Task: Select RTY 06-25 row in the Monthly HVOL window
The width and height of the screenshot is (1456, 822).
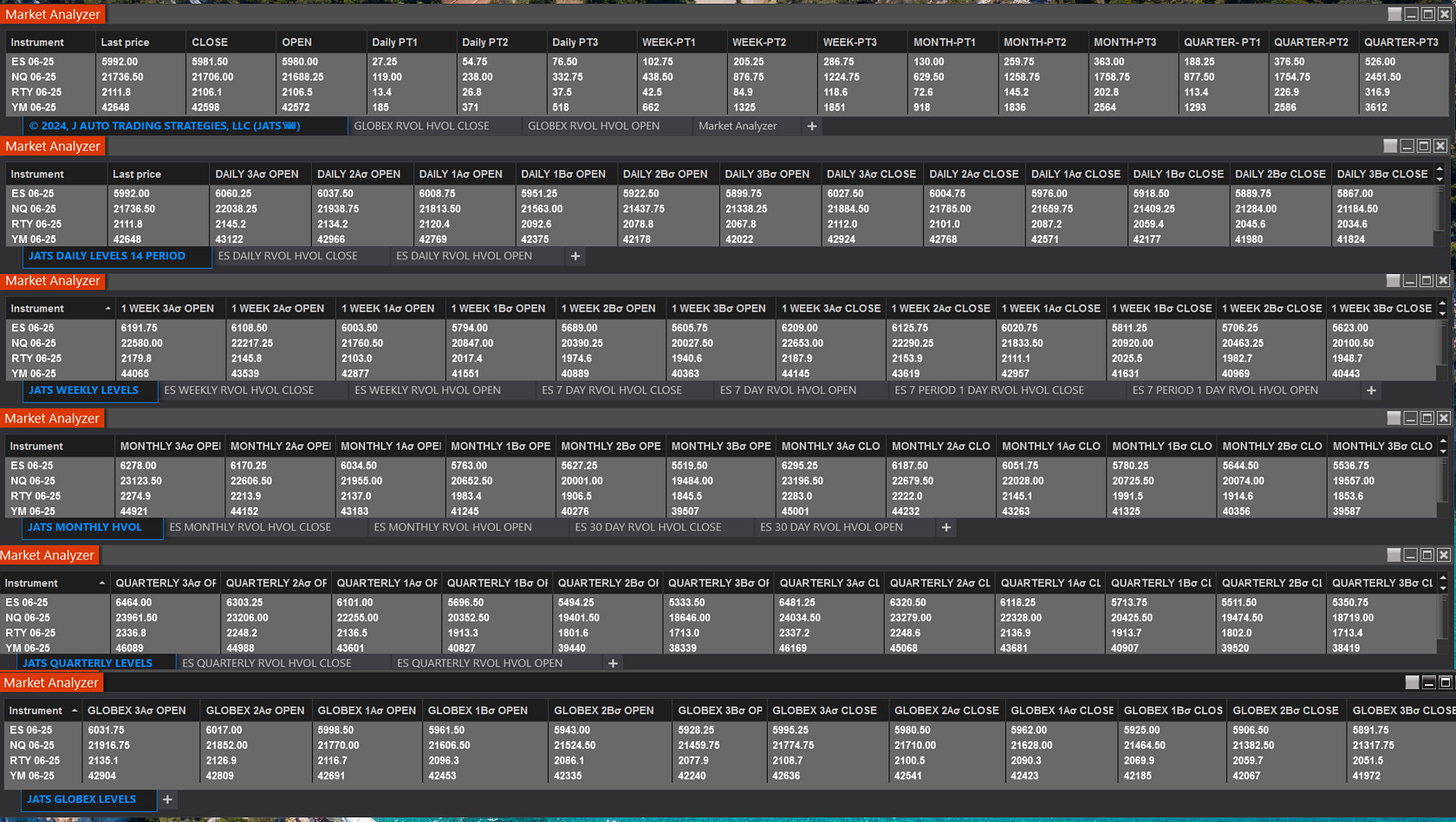Action: (720, 496)
